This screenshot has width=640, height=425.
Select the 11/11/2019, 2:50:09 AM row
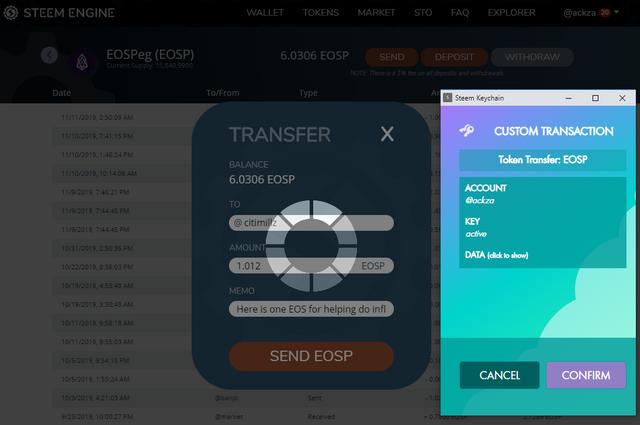pos(97,117)
